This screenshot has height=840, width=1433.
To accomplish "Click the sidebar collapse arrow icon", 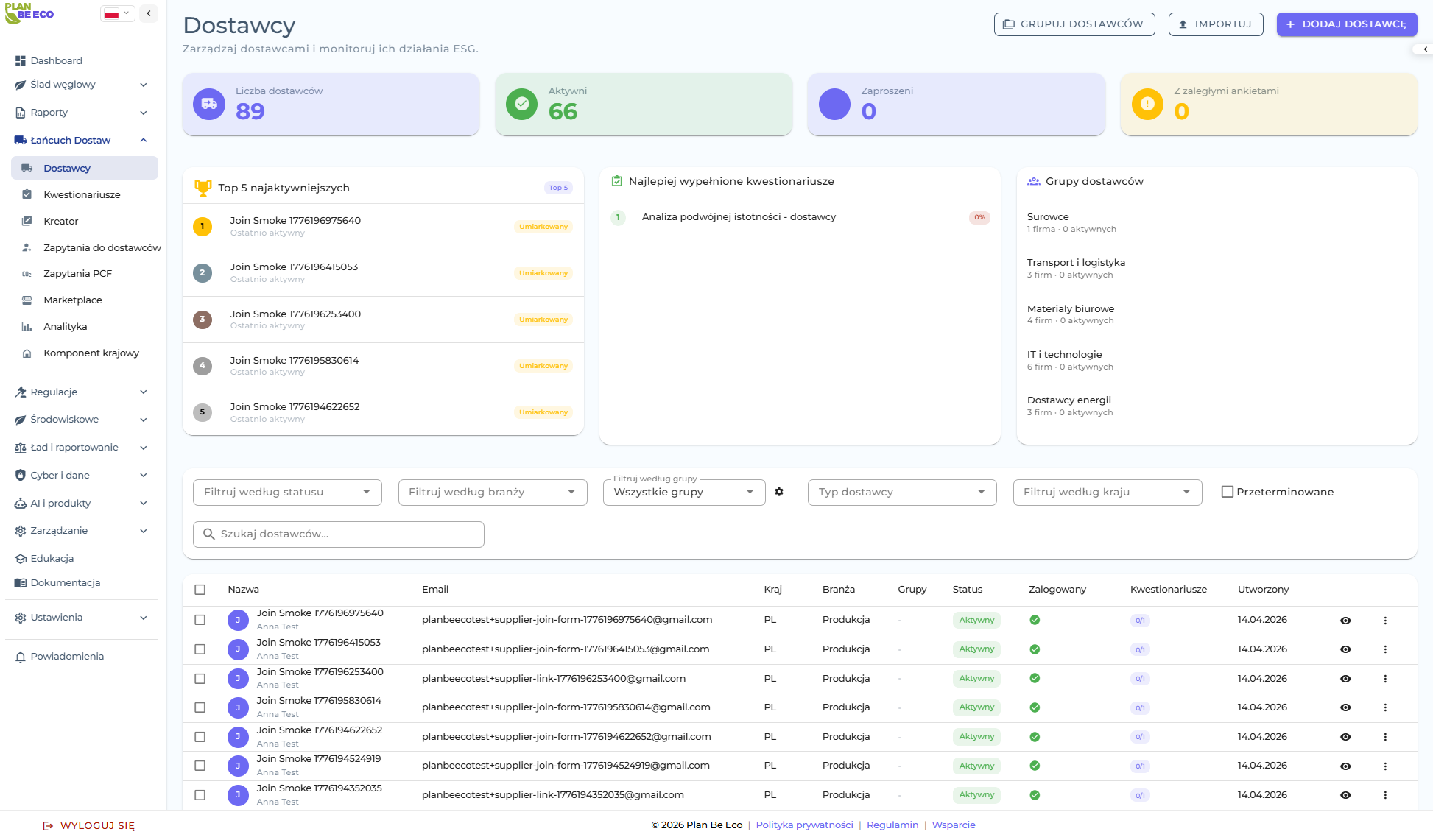I will [149, 13].
